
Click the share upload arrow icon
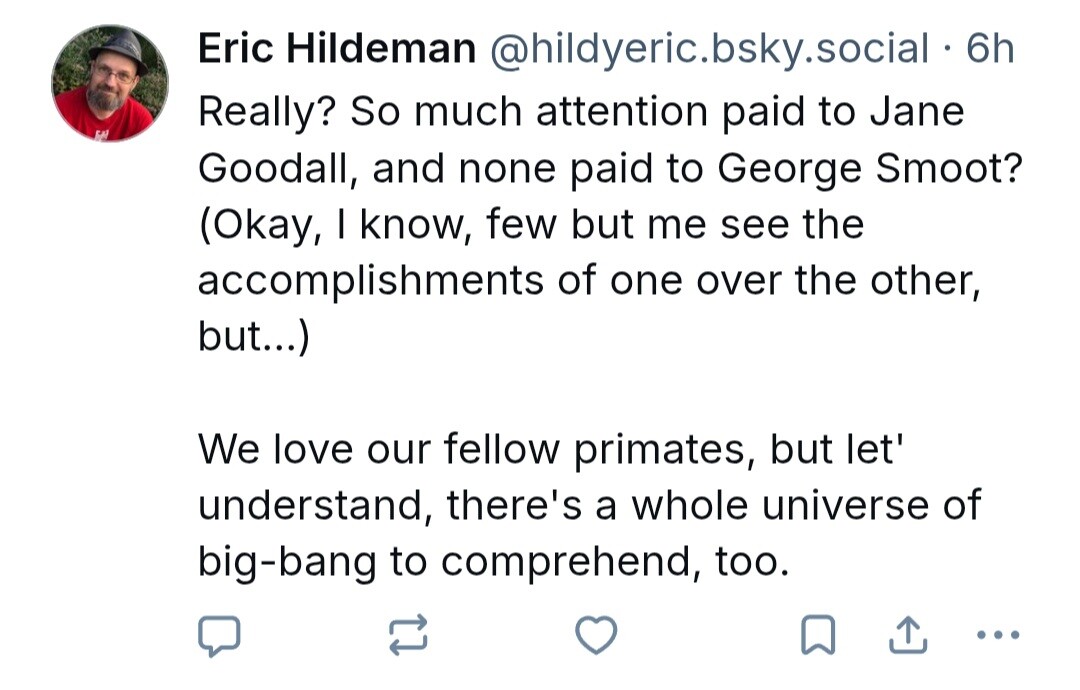(905, 635)
